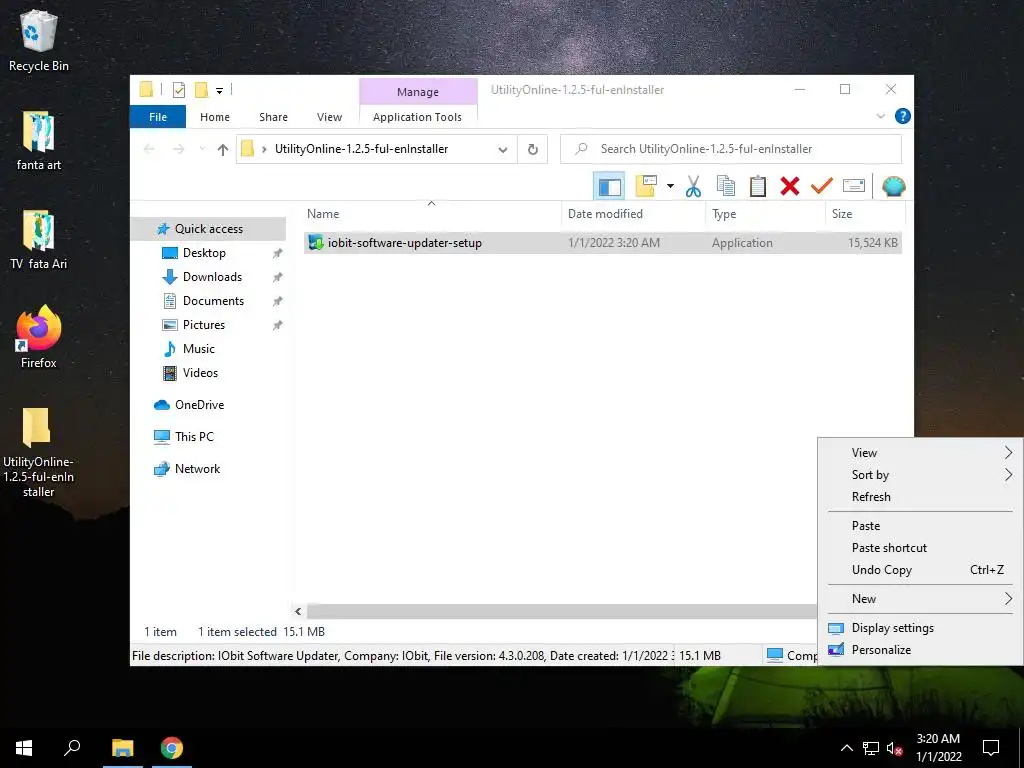Viewport: 1024px width, 768px height.
Task: Select the fanta art desktop folder
Action: [39, 140]
